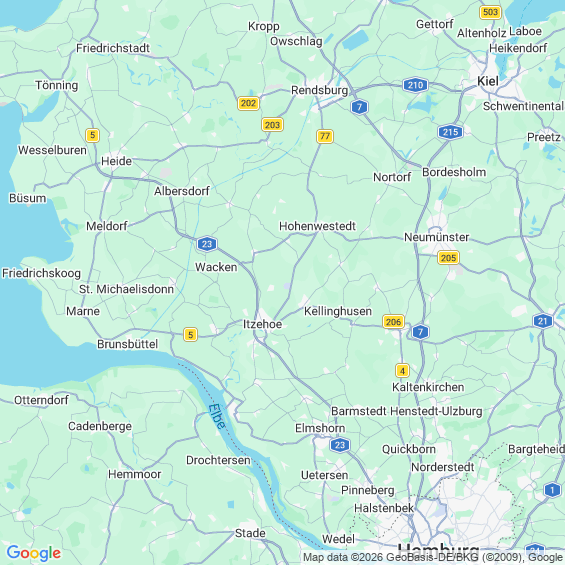Click the yellow 4 shield near Kaltenkirchen
565x565 pixels.
coord(402,370)
